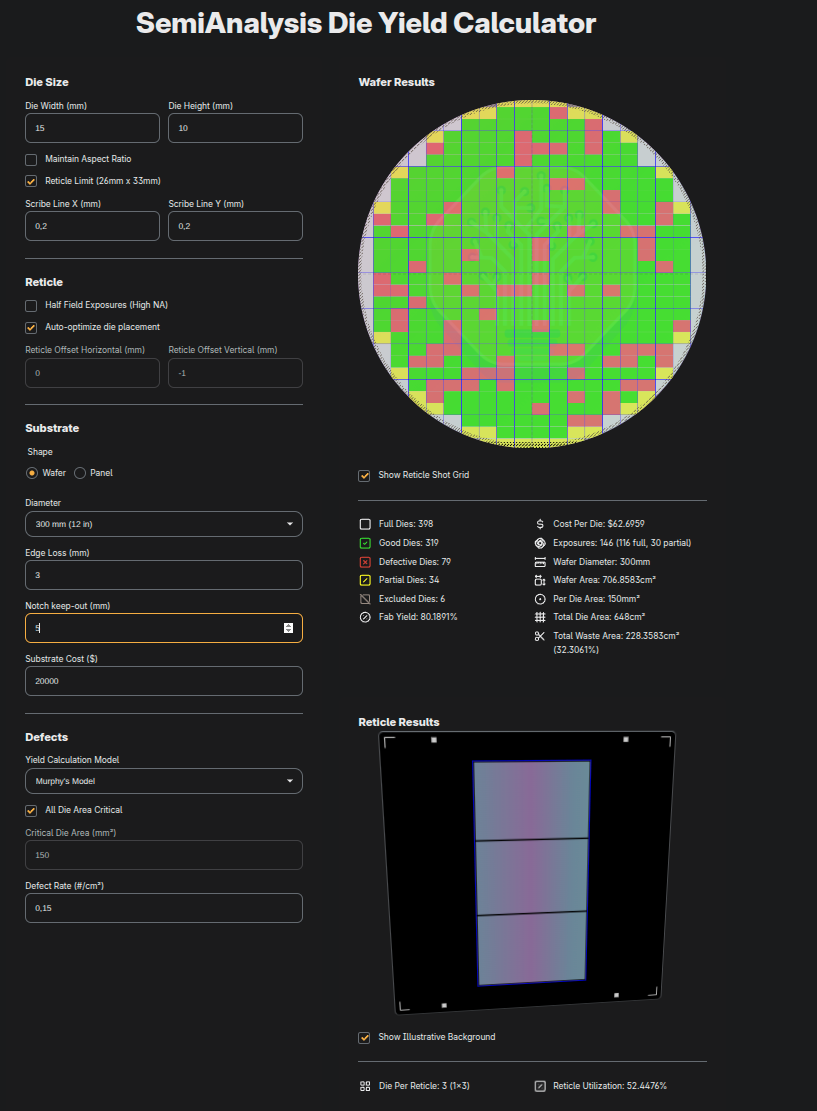
Task: Click the SemiAnalysis Die Yield Calculator title
Action: (366, 23)
